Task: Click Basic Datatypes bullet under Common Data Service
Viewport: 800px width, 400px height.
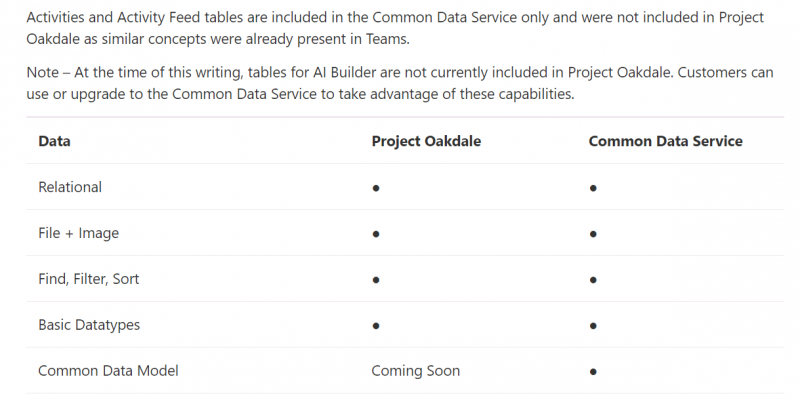Action: (593, 326)
